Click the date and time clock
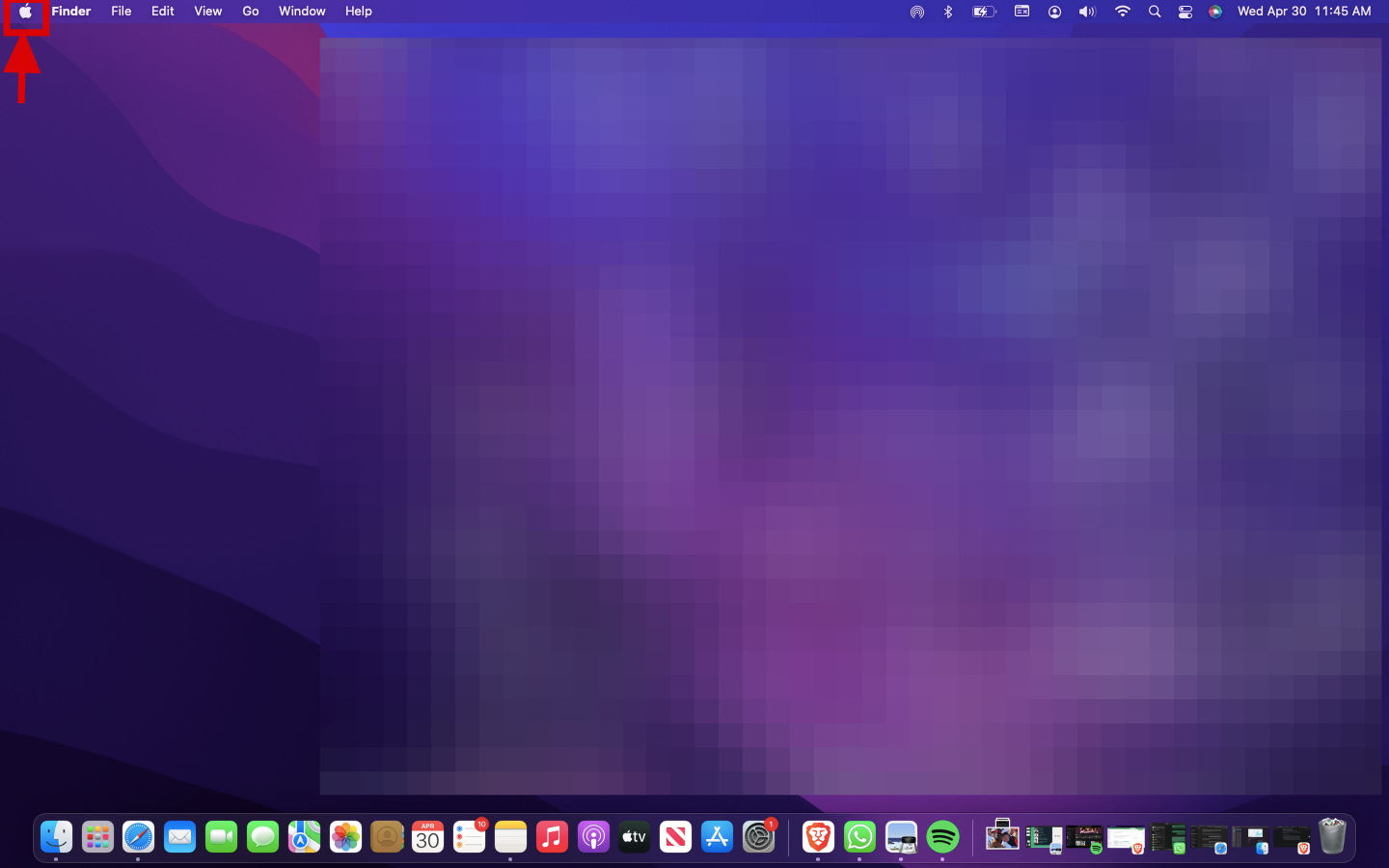 [x=1304, y=12]
